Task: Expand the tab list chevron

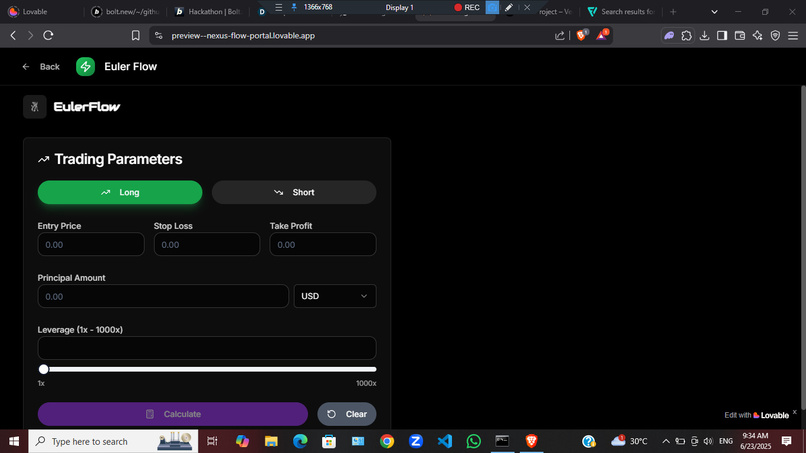Action: 714,11
